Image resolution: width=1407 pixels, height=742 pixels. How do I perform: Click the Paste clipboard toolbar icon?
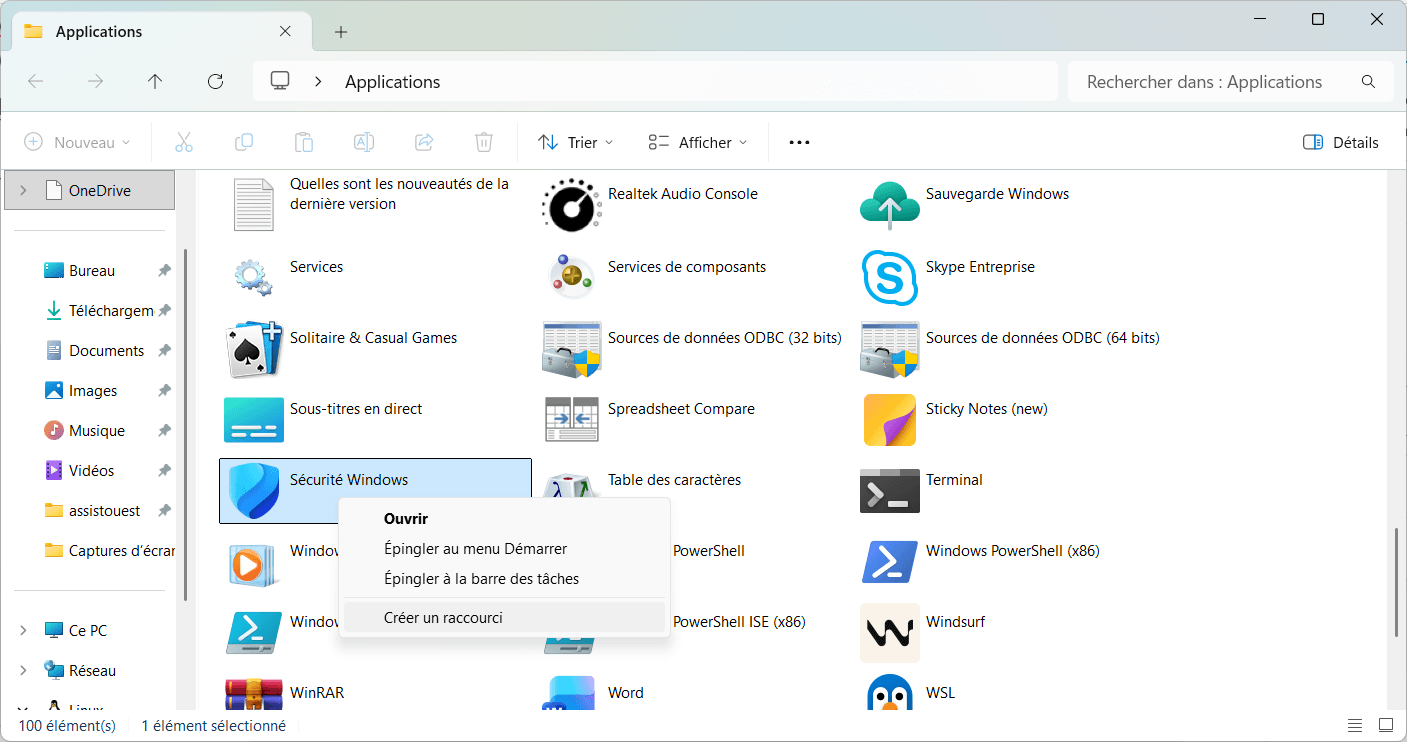[x=304, y=142]
